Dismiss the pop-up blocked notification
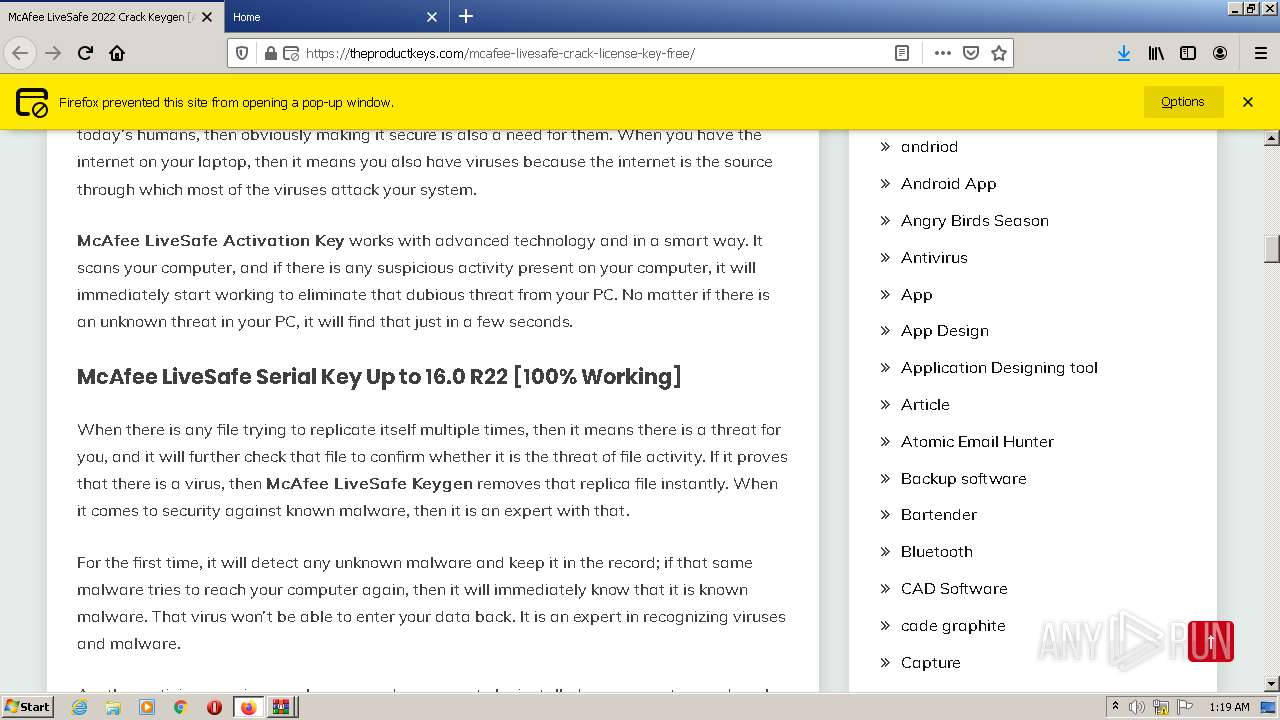This screenshot has width=1280, height=720. (x=1247, y=102)
